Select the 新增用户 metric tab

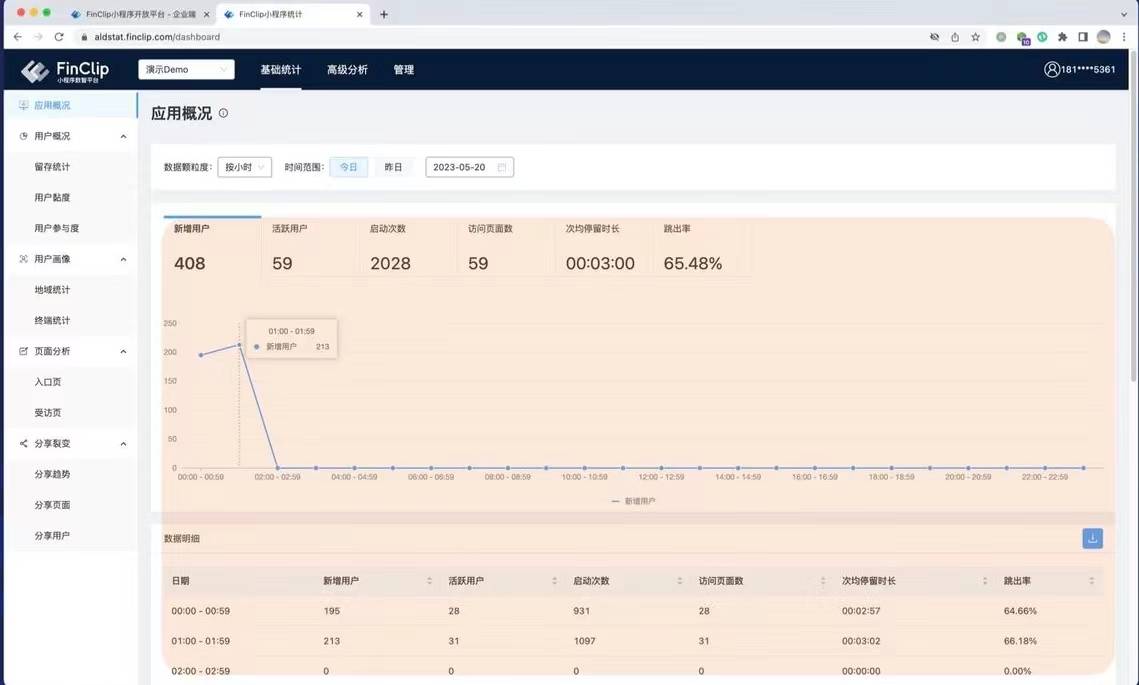[212, 247]
